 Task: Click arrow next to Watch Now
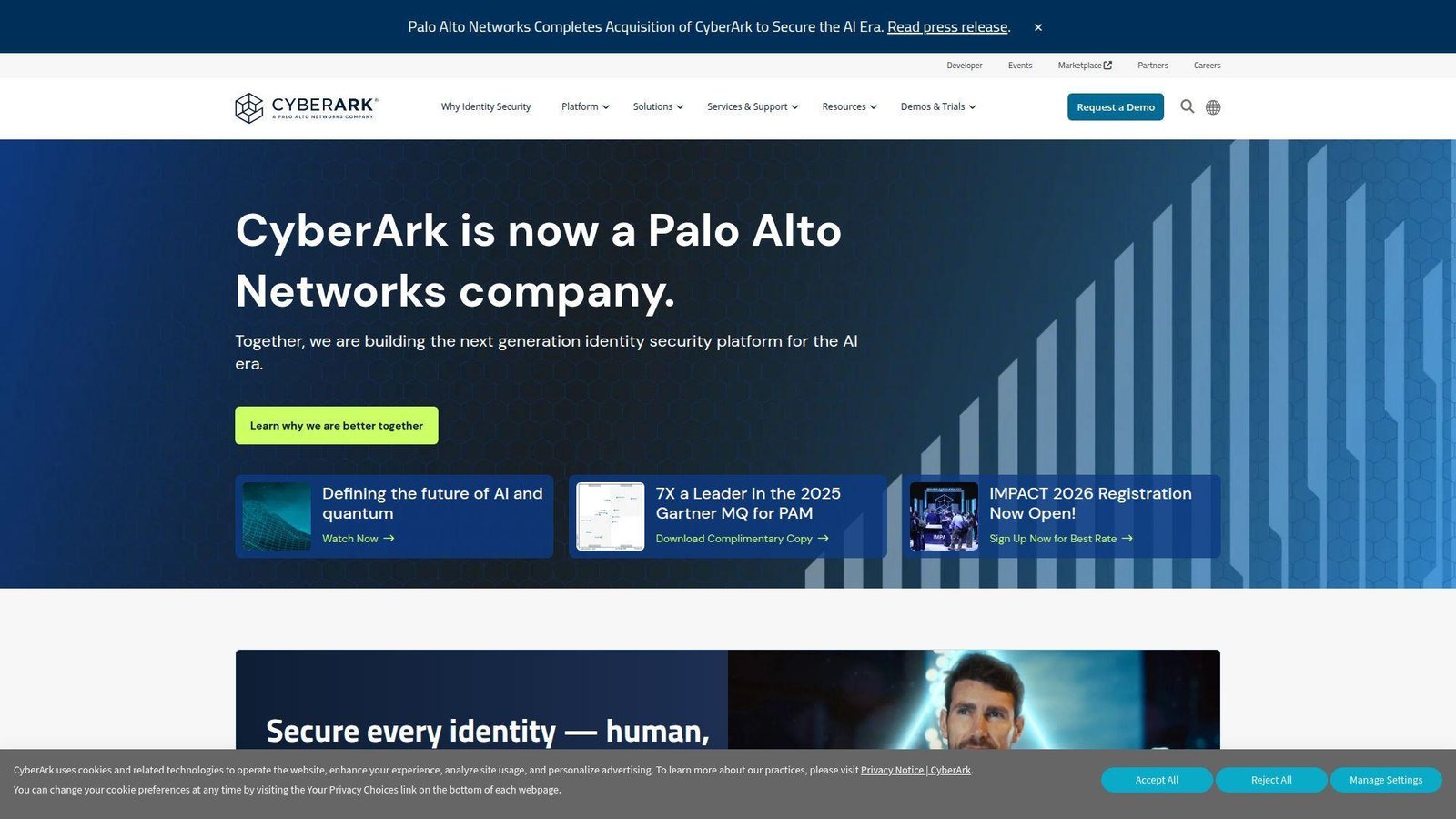[389, 539]
